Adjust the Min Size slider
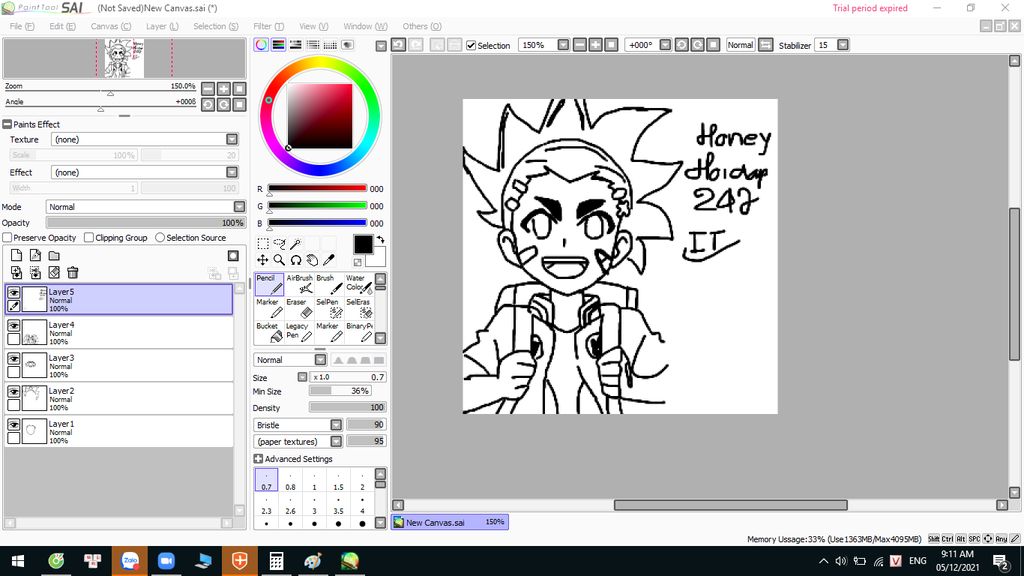1024x576 pixels. [340, 391]
